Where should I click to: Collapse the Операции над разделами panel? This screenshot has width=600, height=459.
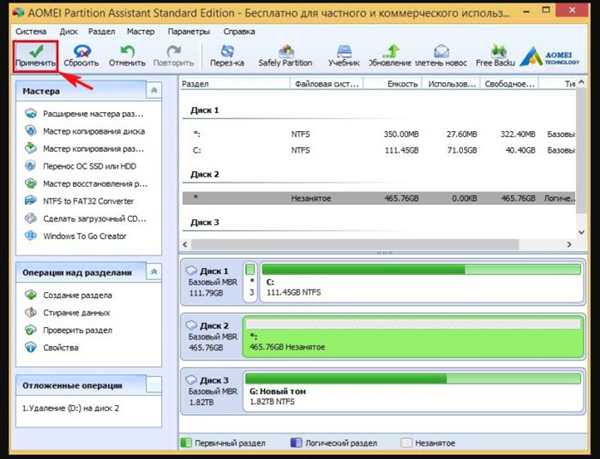click(x=154, y=272)
